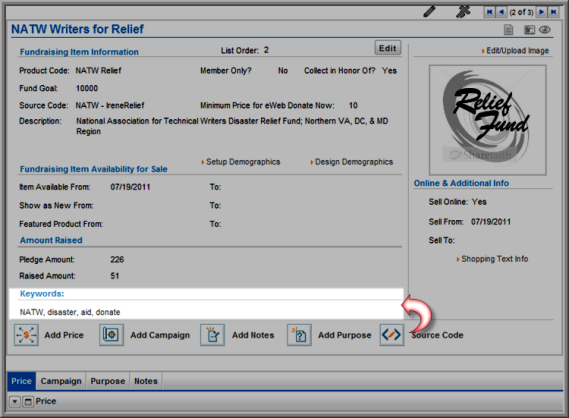Click the 'Amount Raised' heading

pyautogui.click(x=51, y=240)
